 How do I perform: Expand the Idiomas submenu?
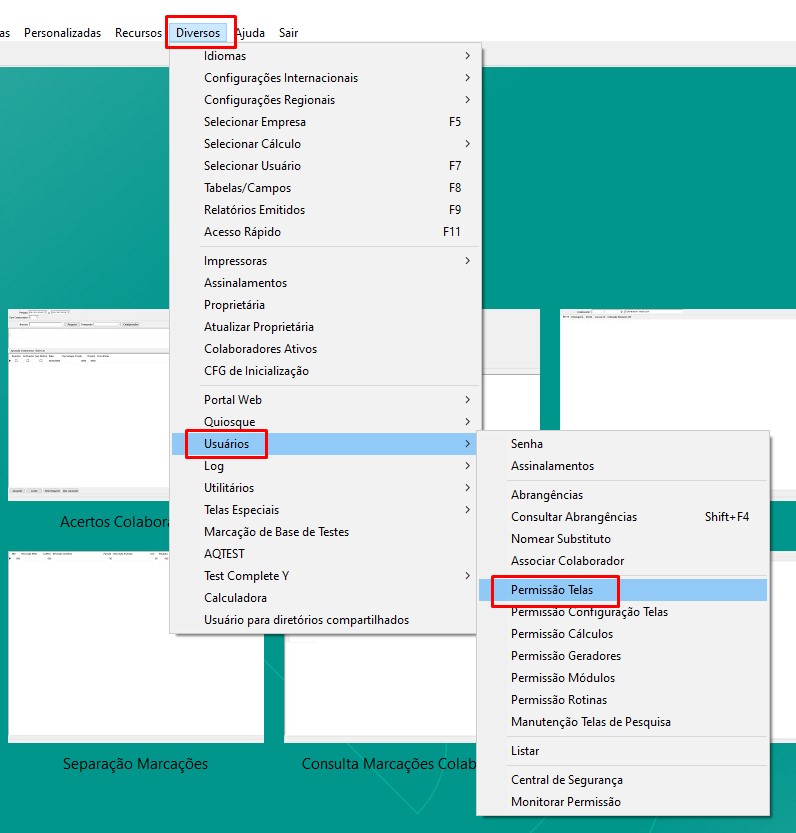[x=225, y=56]
